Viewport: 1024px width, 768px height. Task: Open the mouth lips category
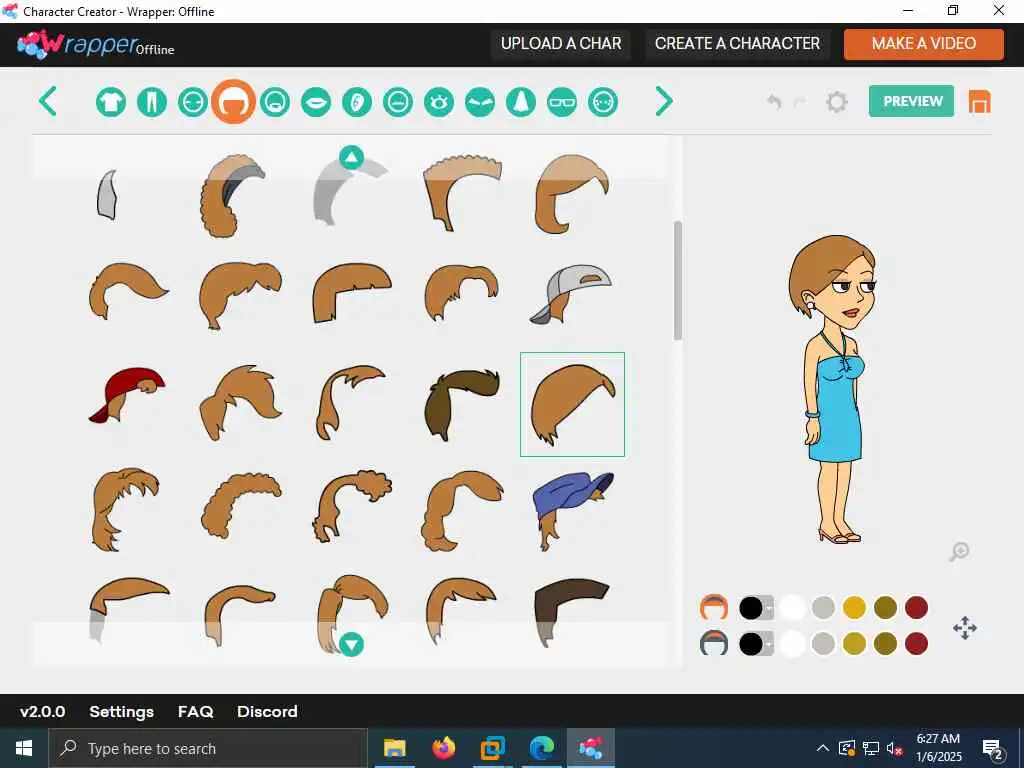point(316,103)
